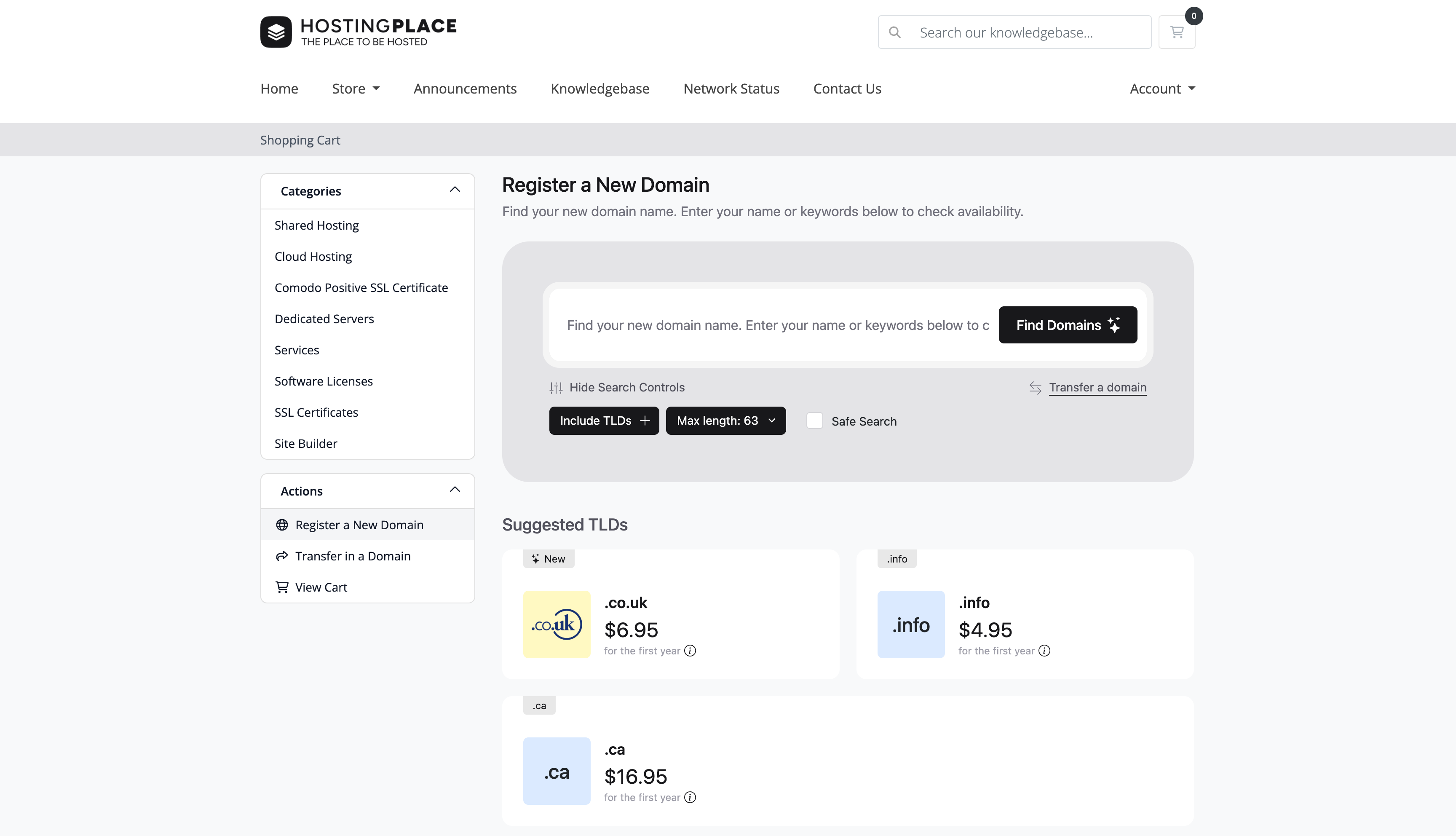This screenshot has height=836, width=1456.
Task: Collapse the Categories panel
Action: (455, 190)
